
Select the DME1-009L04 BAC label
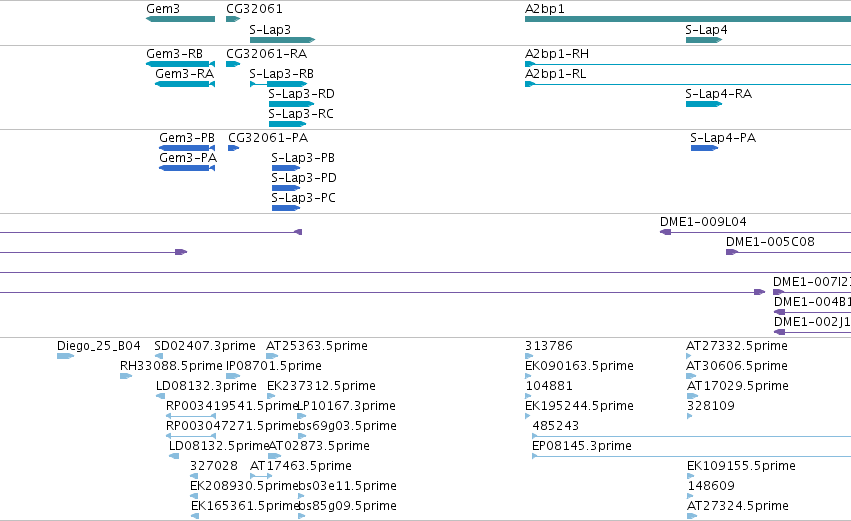pyautogui.click(x=703, y=222)
